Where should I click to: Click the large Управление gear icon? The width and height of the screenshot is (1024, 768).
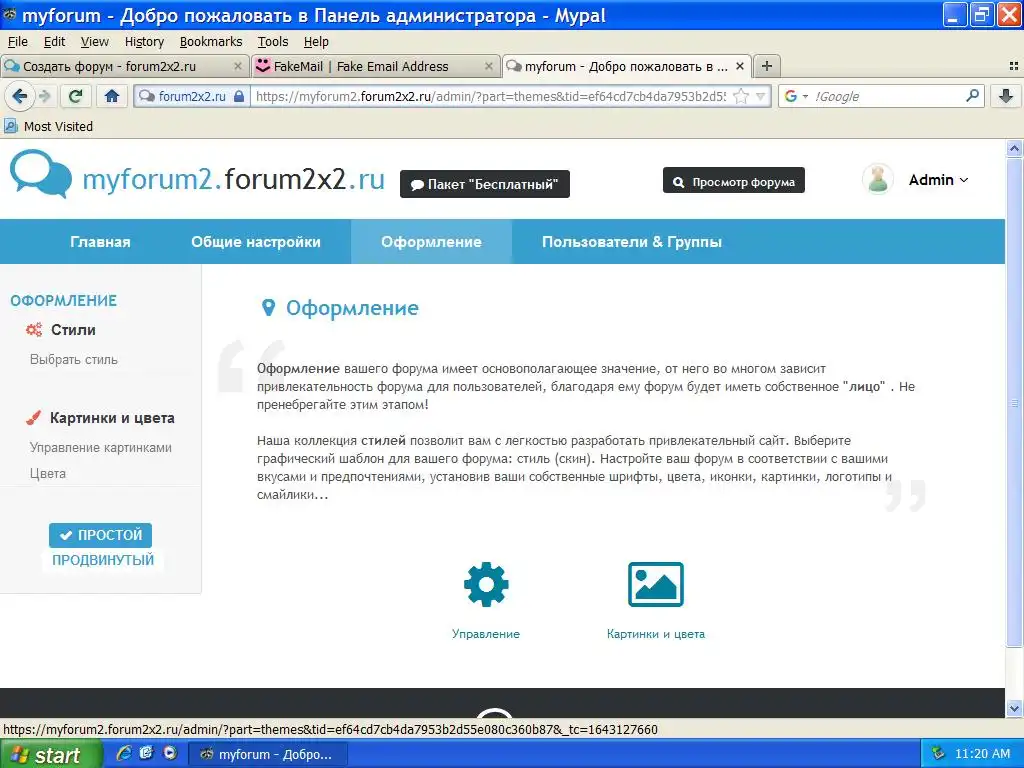pos(486,584)
